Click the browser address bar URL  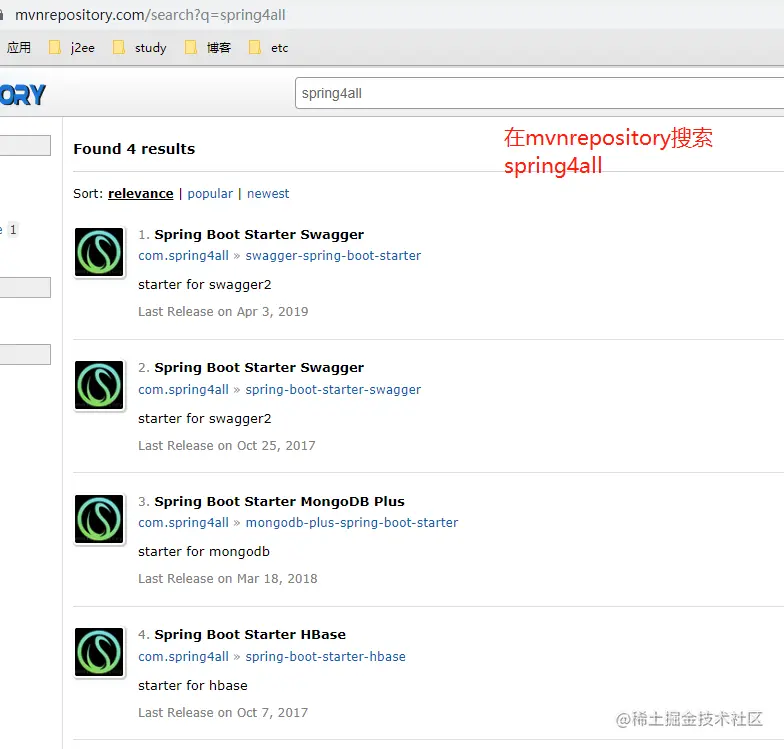point(150,15)
